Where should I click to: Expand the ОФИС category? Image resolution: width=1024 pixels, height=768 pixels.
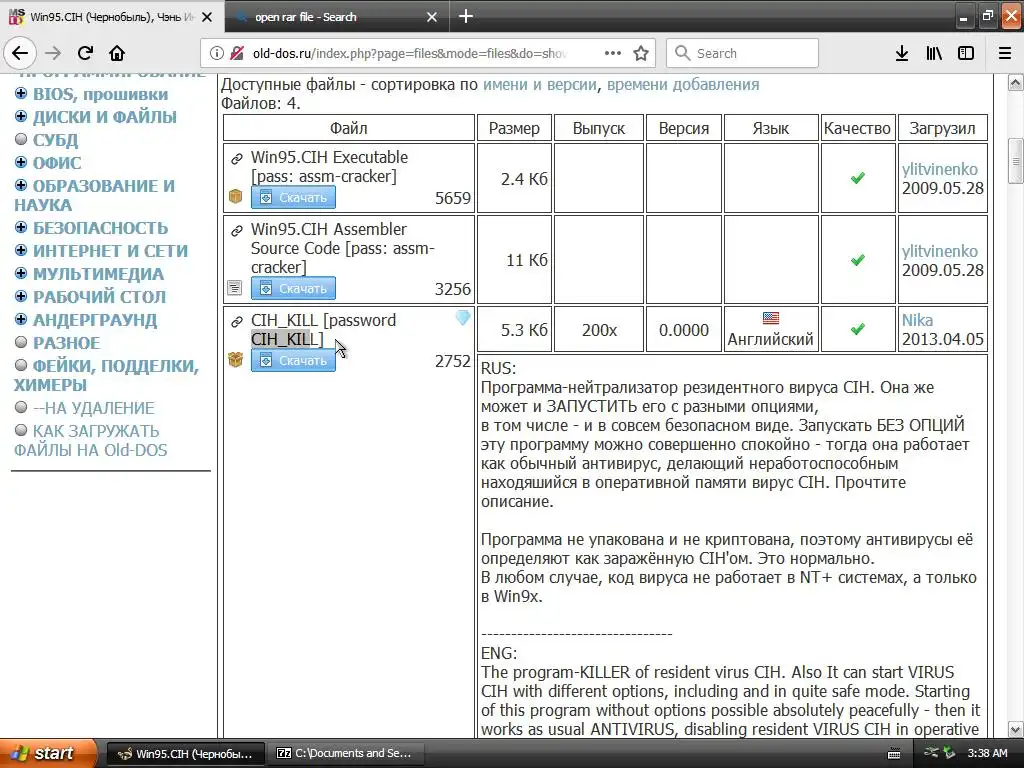tap(21, 162)
